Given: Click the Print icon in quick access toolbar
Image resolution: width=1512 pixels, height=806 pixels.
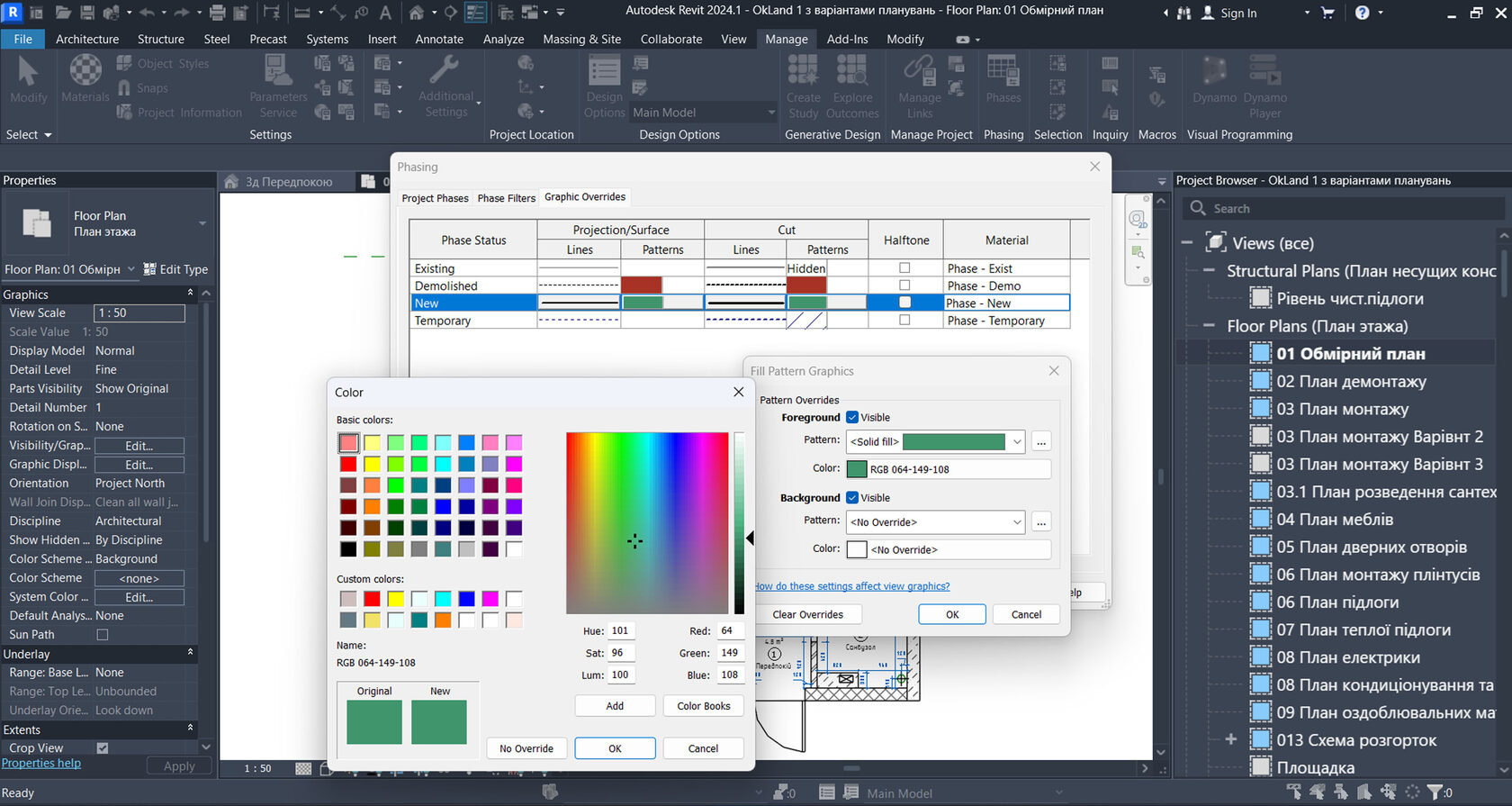Looking at the screenshot, I should pos(217,13).
